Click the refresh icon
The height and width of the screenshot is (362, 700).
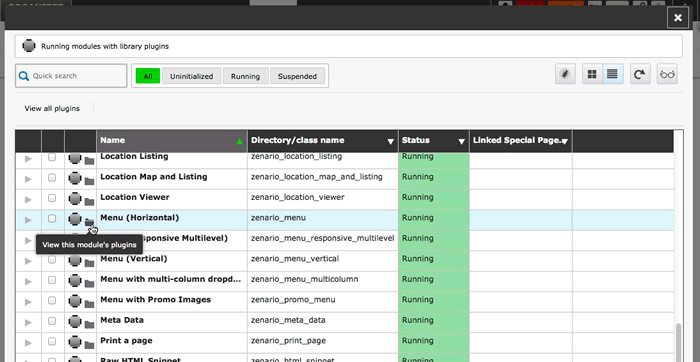tap(640, 74)
